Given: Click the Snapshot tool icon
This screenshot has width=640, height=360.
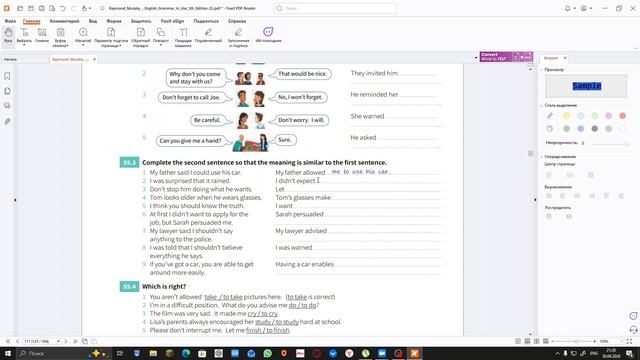Looking at the screenshot, I should (42, 32).
